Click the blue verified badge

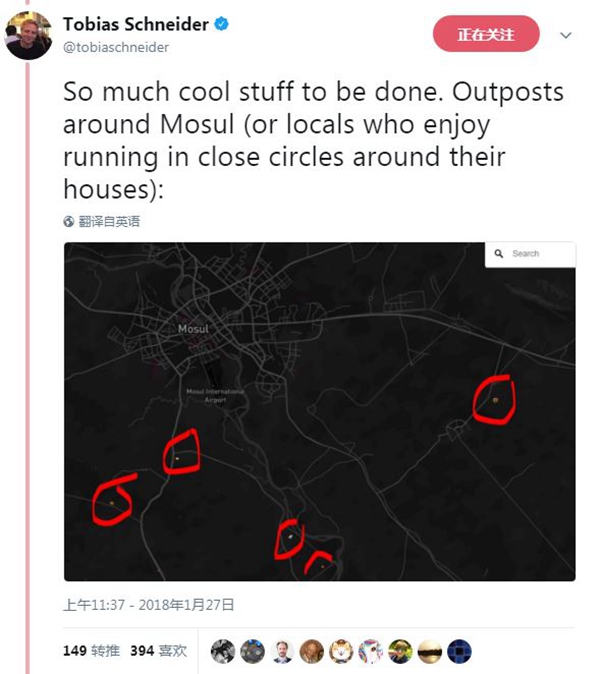(222, 24)
